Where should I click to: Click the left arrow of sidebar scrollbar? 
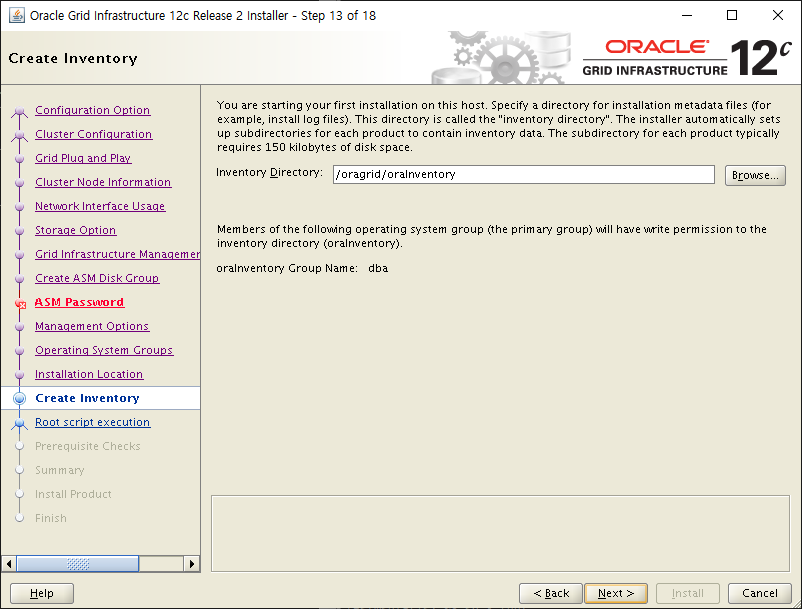click(x=9, y=564)
